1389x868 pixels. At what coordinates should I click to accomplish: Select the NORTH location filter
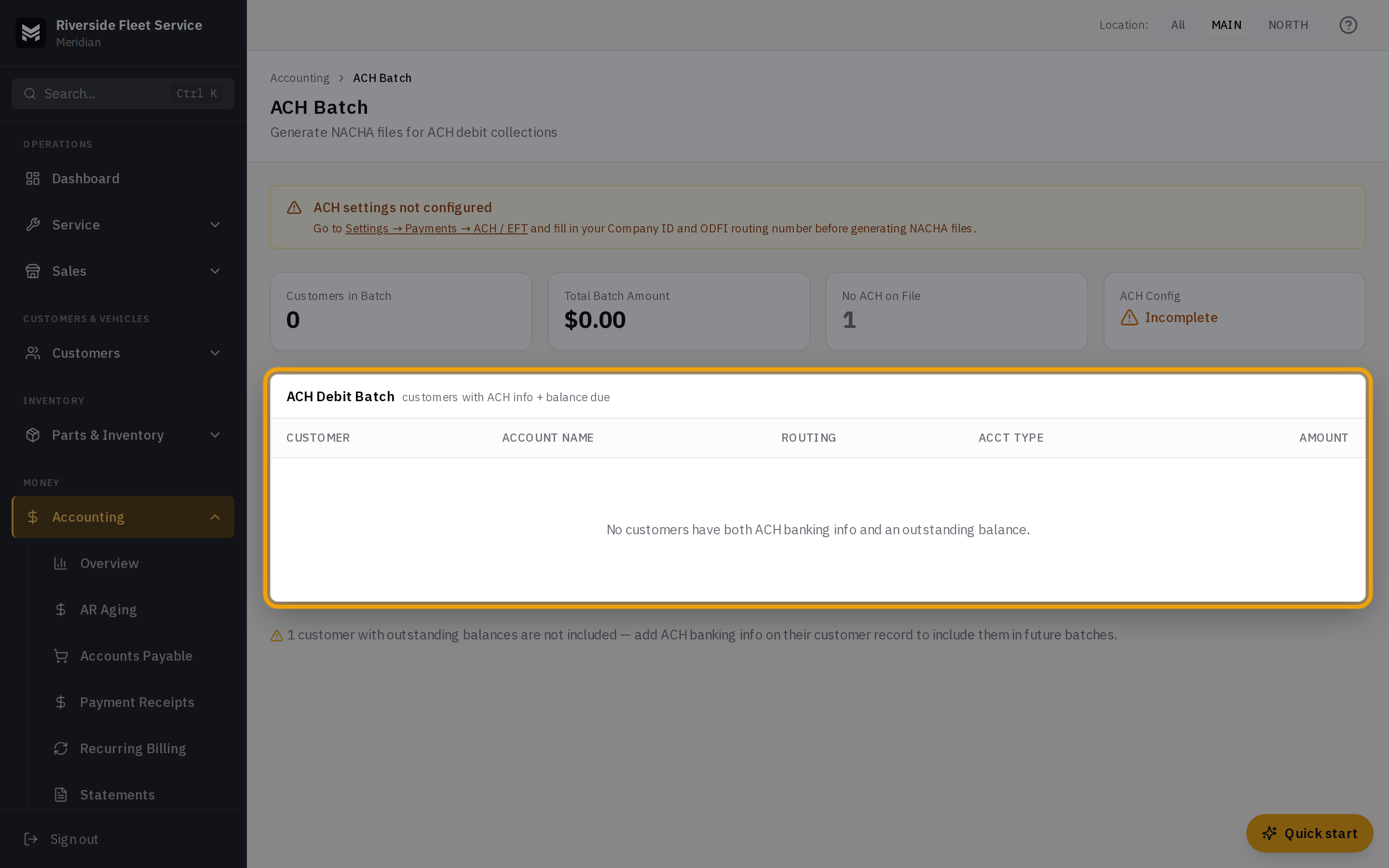click(1288, 25)
